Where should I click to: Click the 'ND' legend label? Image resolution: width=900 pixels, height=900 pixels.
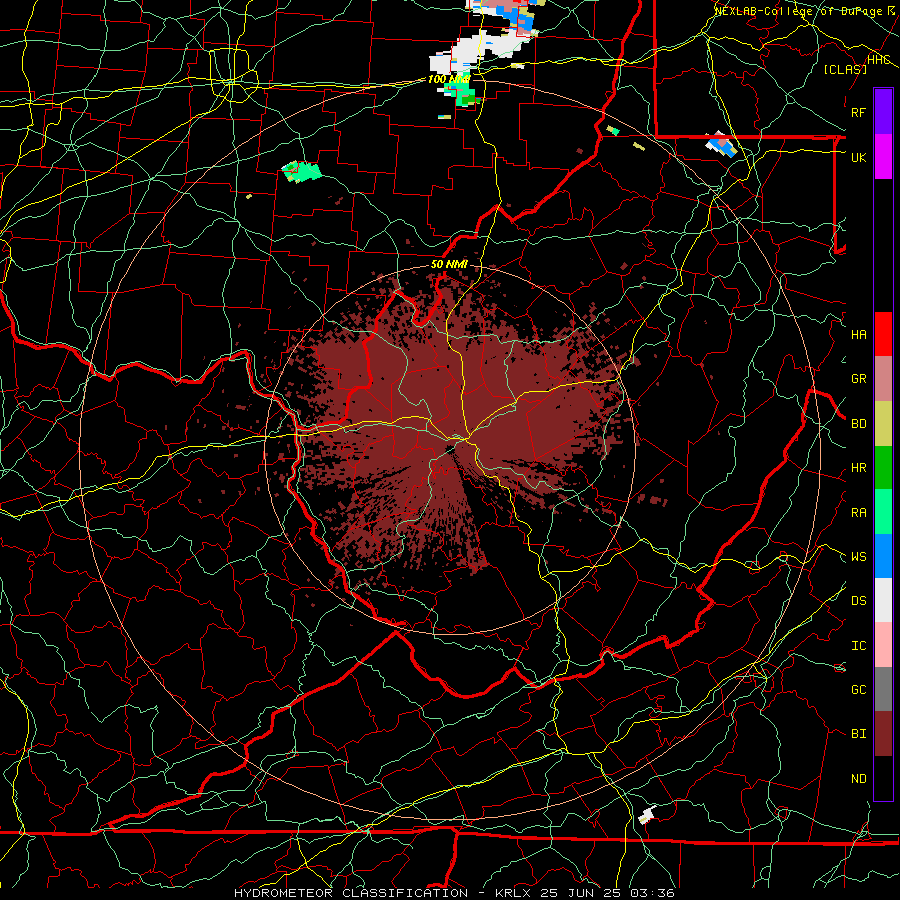(x=858, y=779)
